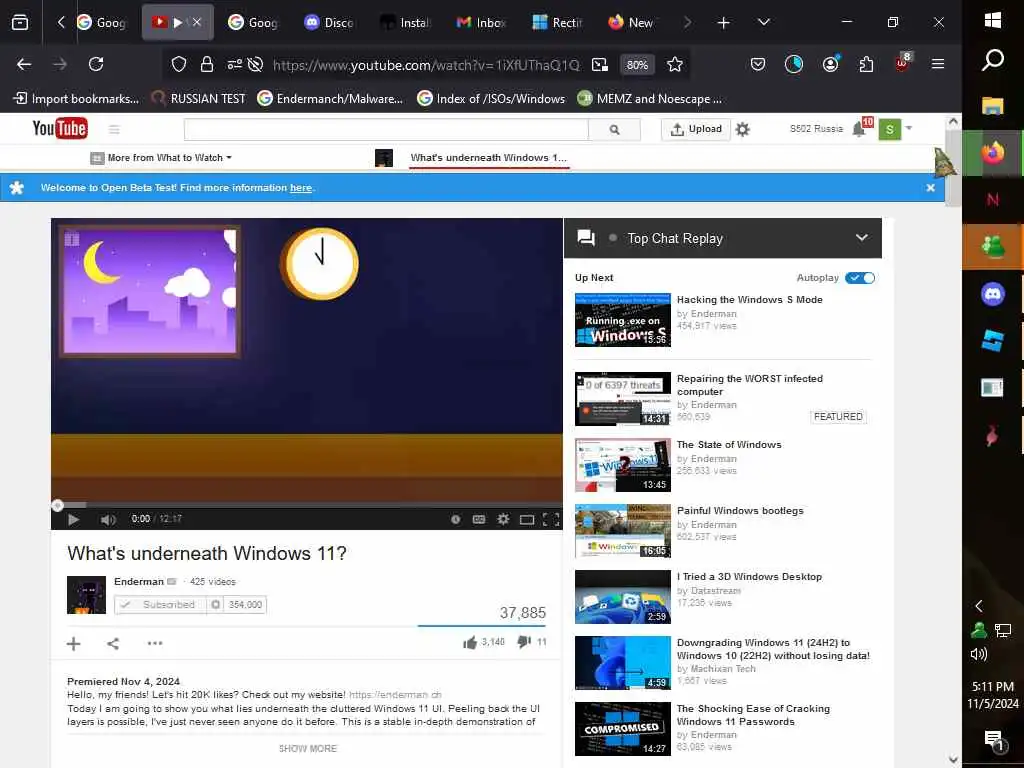Mute the video volume speaker

[108, 519]
